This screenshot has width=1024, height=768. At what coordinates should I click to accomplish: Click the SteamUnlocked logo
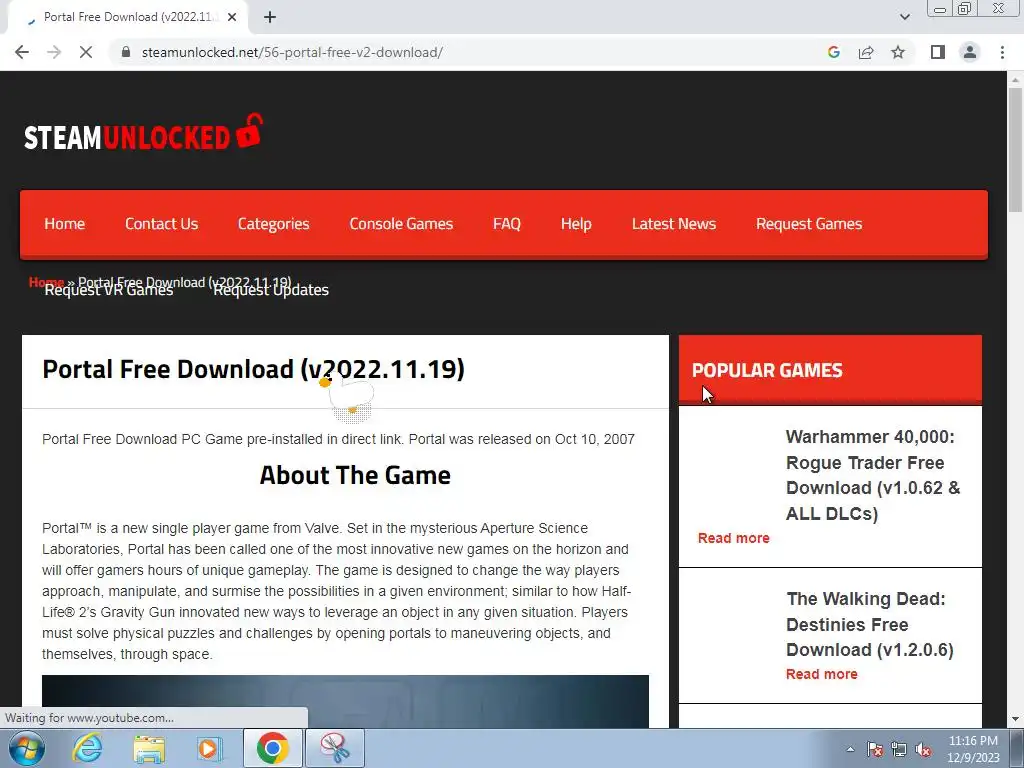(x=144, y=133)
